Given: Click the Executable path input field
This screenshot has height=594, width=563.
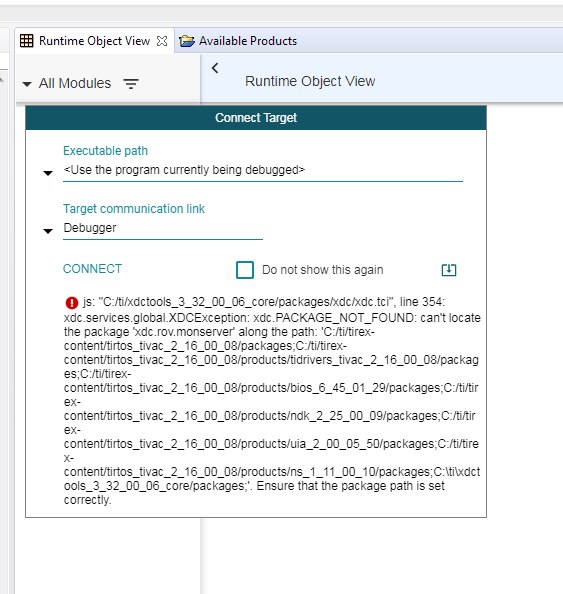Looking at the screenshot, I should 263,170.
